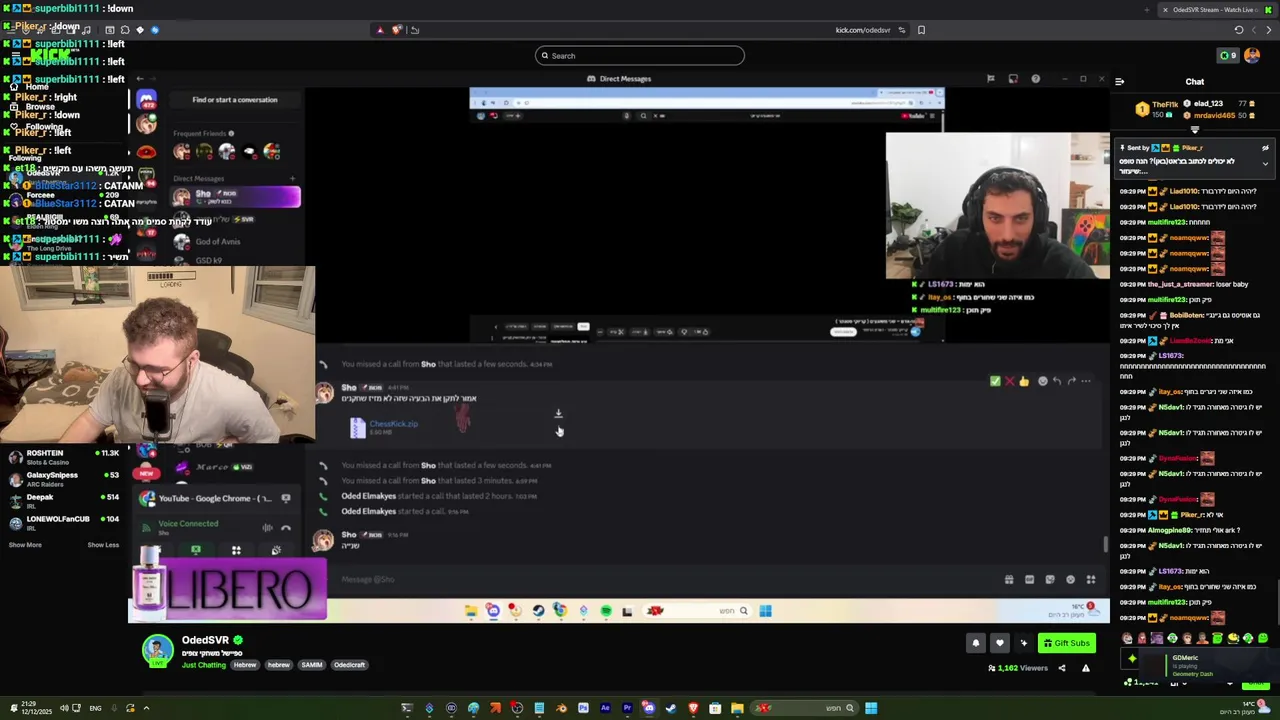This screenshot has width=1280, height=720.
Task: Open more options for Sho's message
Action: point(1086,381)
